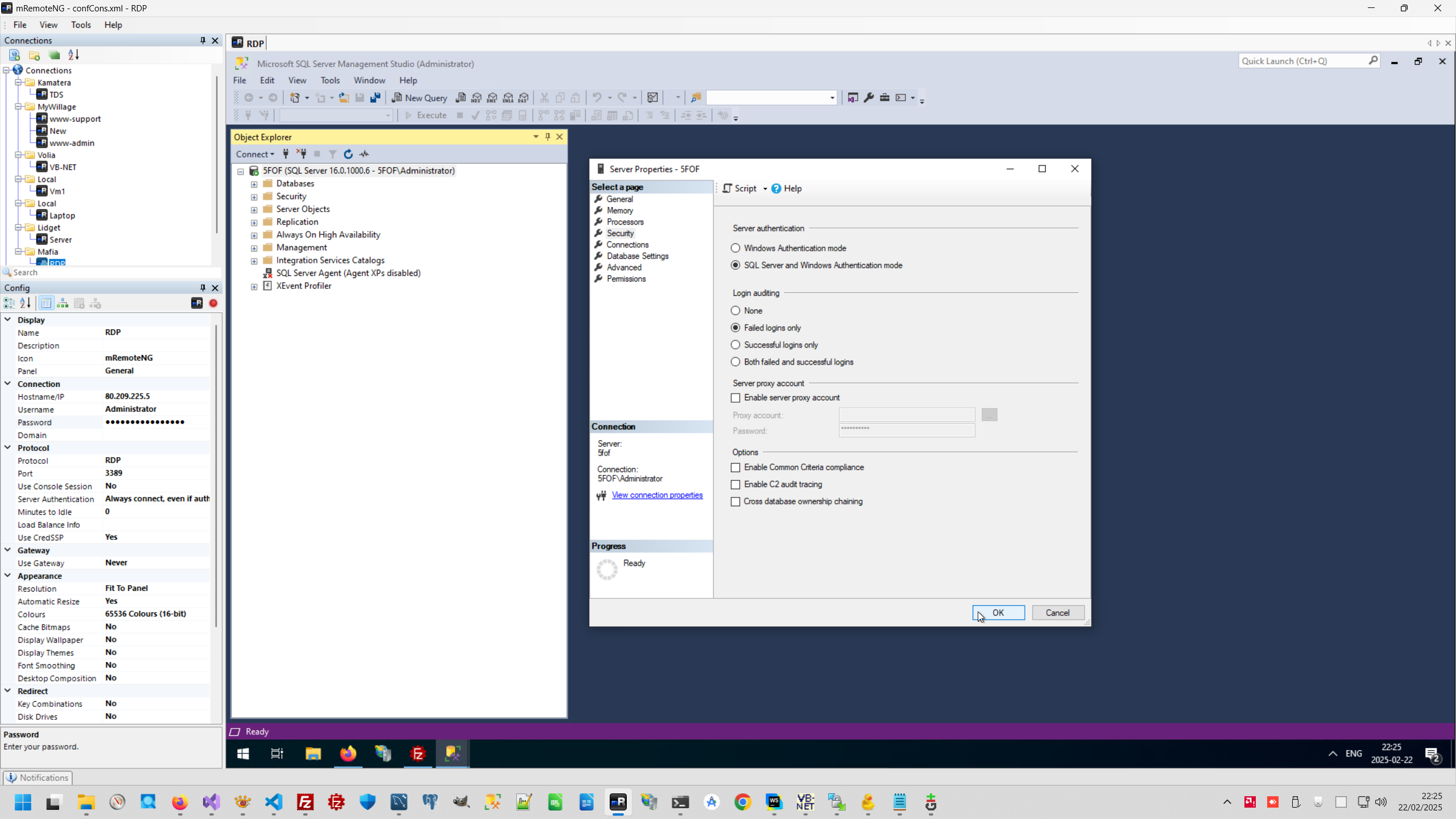Select Both failed and successful logins
The height and width of the screenshot is (819, 1456).
click(735, 362)
